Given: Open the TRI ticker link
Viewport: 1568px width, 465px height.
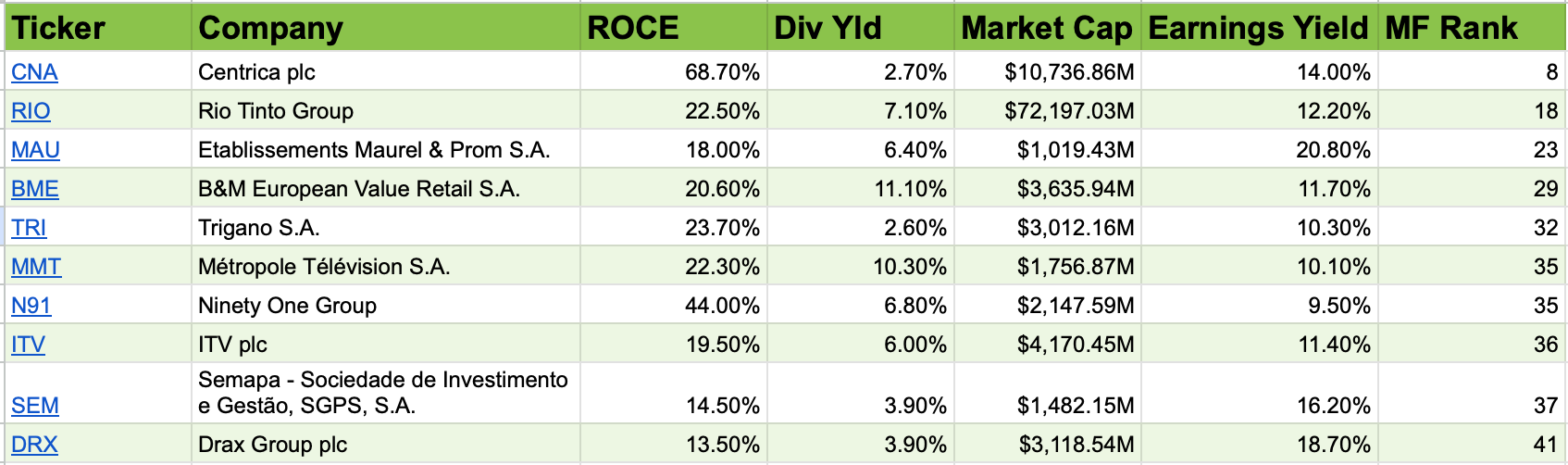Looking at the screenshot, I should click(x=29, y=228).
